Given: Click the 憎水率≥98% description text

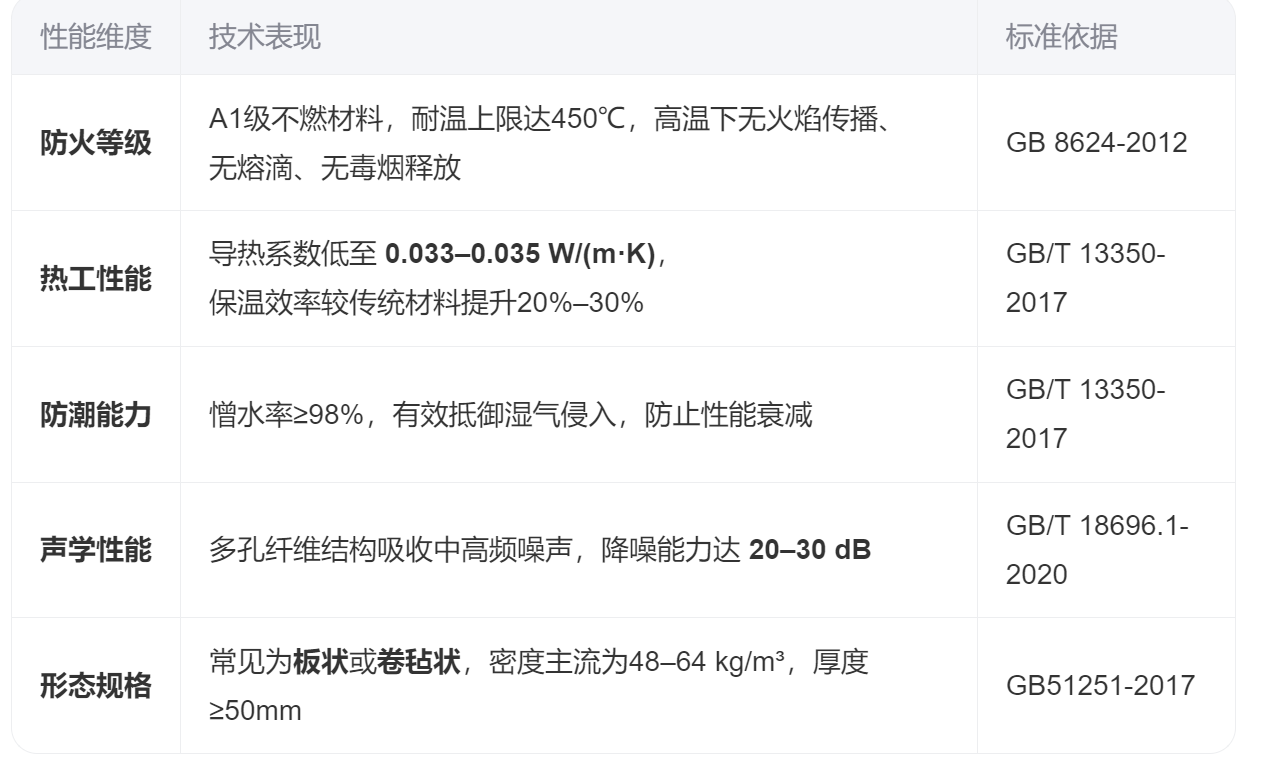Looking at the screenshot, I should (285, 415).
